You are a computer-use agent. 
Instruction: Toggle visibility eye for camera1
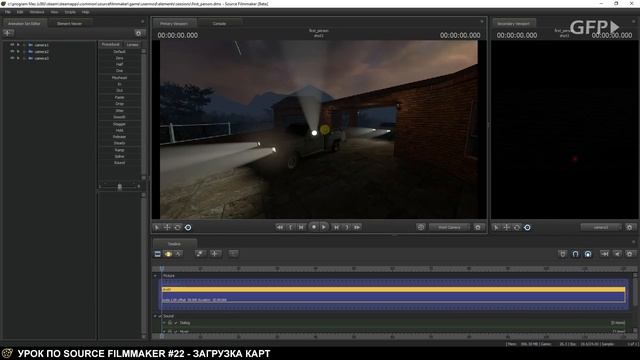coord(12,45)
